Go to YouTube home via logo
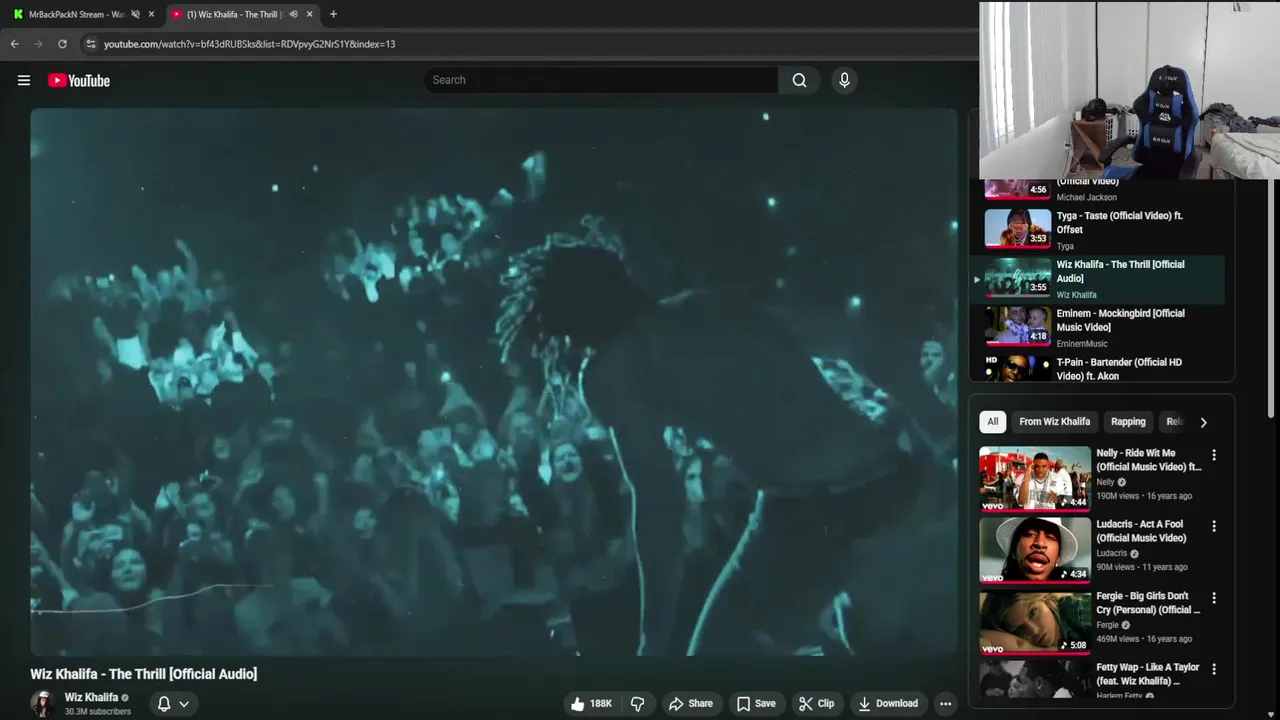Image resolution: width=1280 pixels, height=720 pixels. (x=79, y=81)
